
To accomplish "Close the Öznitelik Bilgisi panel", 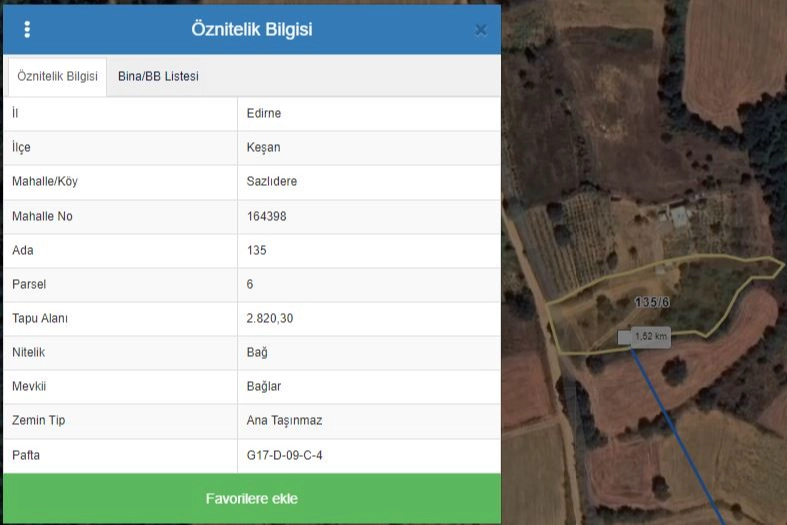I will (480, 30).
